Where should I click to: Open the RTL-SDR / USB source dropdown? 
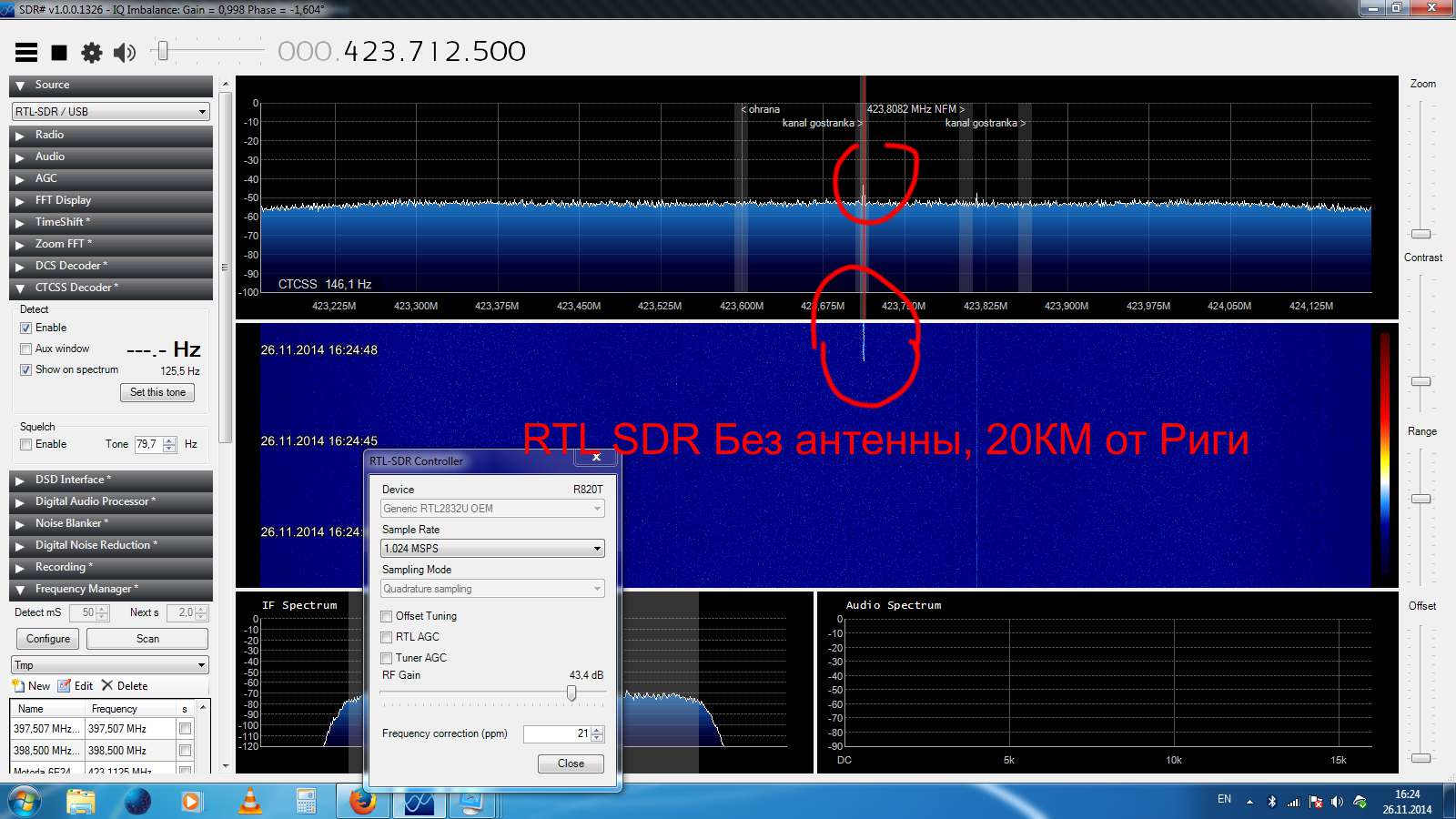[111, 112]
